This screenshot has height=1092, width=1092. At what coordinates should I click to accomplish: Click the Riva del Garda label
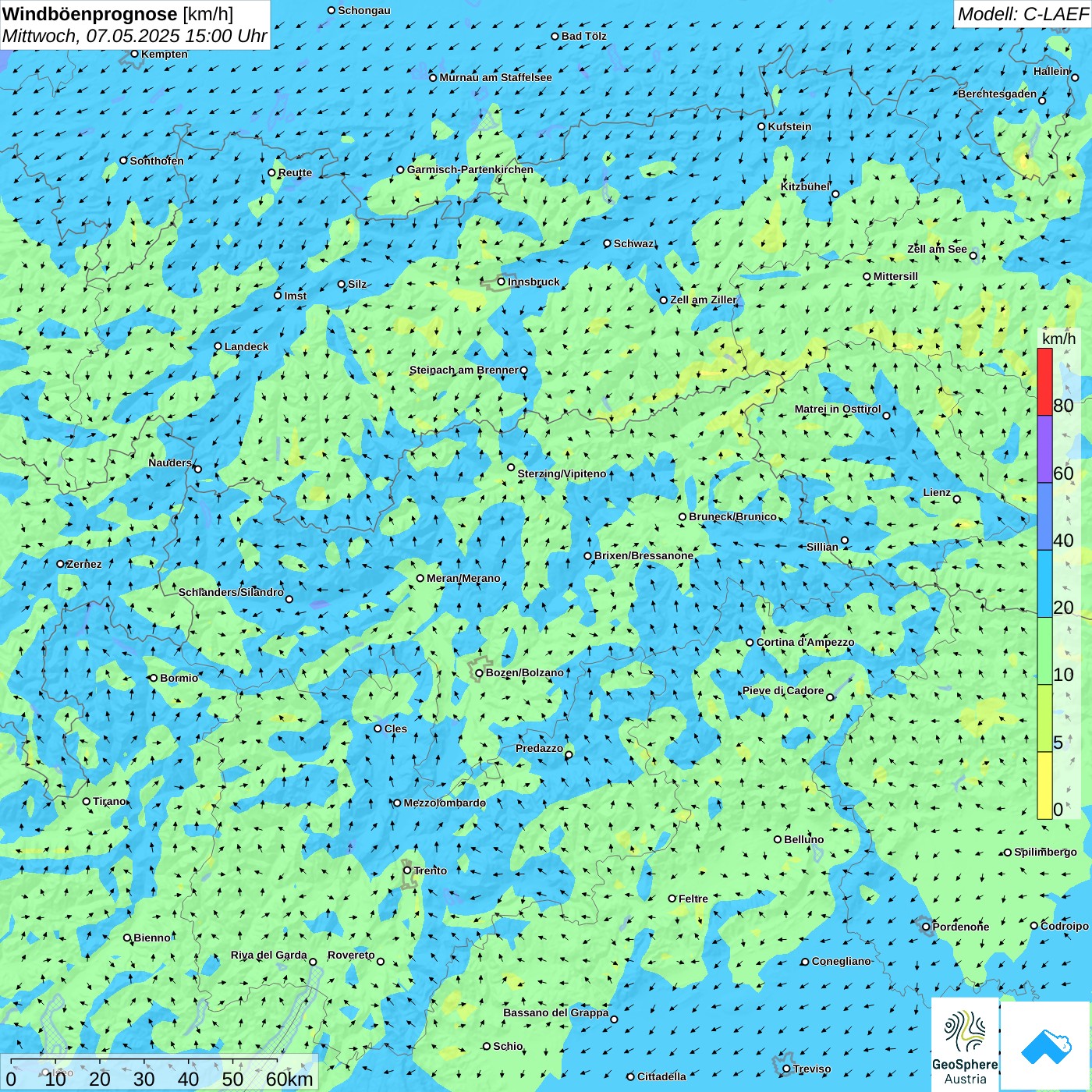click(x=269, y=955)
